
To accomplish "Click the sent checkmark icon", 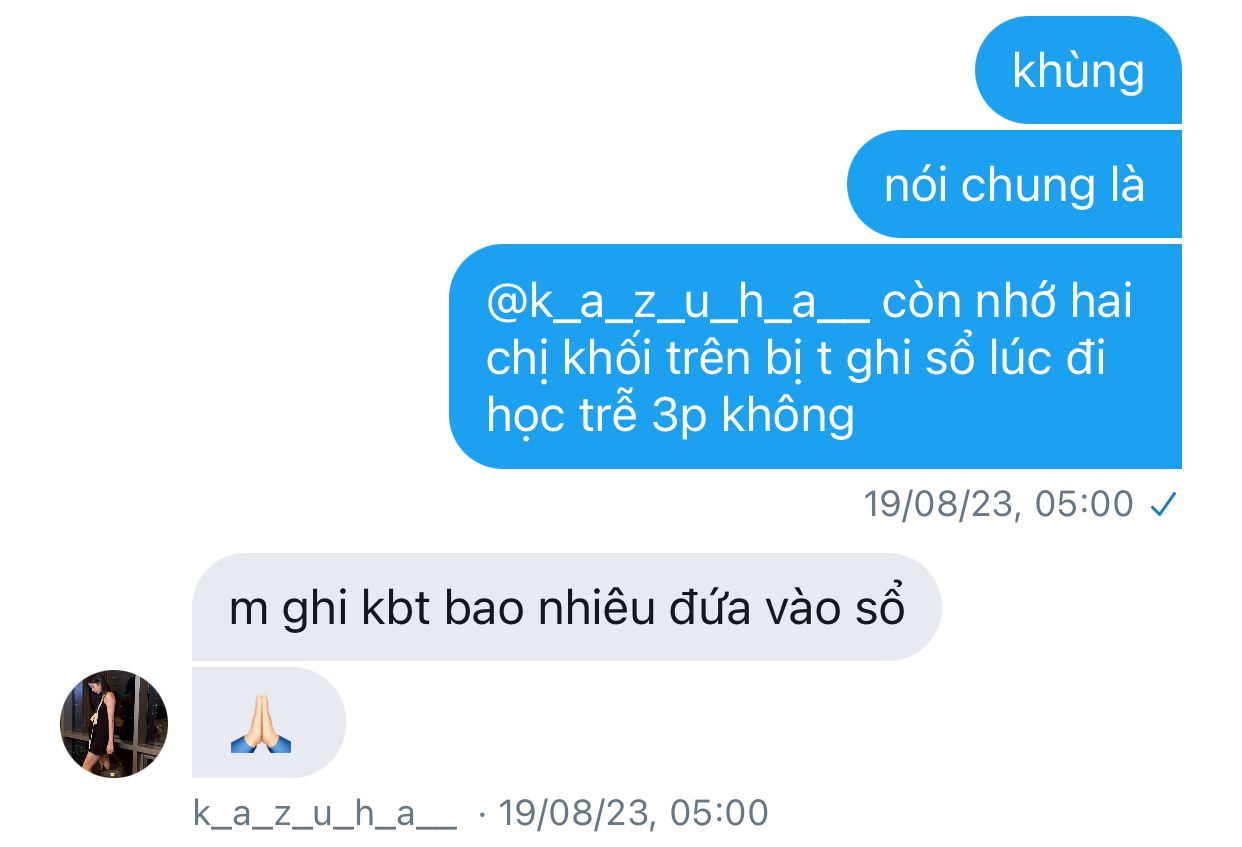I will pos(1161,505).
